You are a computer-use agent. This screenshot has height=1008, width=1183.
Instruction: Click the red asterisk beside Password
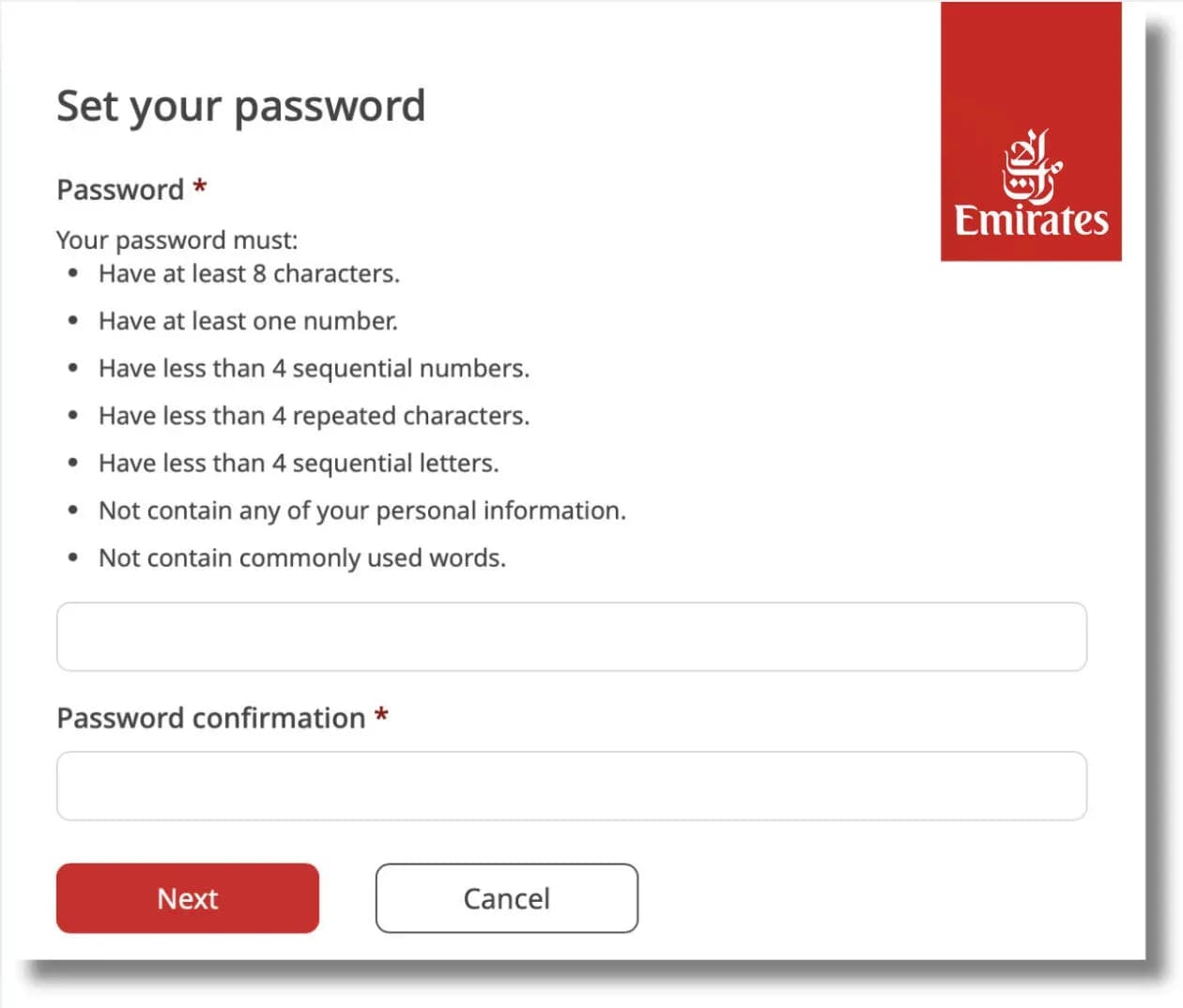click(x=199, y=184)
